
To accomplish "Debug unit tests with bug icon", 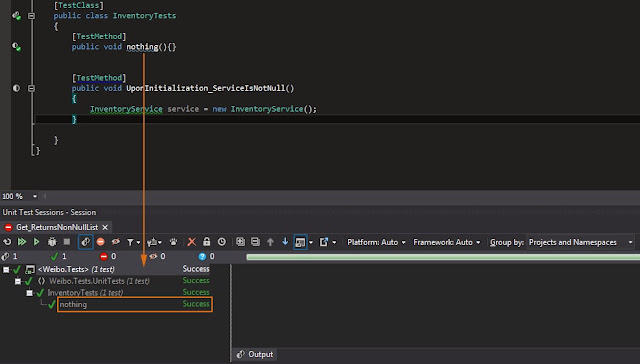I will [52, 242].
